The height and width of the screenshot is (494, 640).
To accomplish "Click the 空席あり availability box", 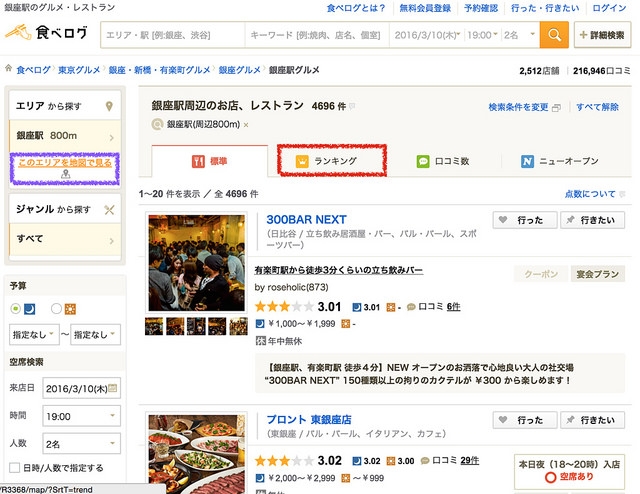I will [x=569, y=471].
